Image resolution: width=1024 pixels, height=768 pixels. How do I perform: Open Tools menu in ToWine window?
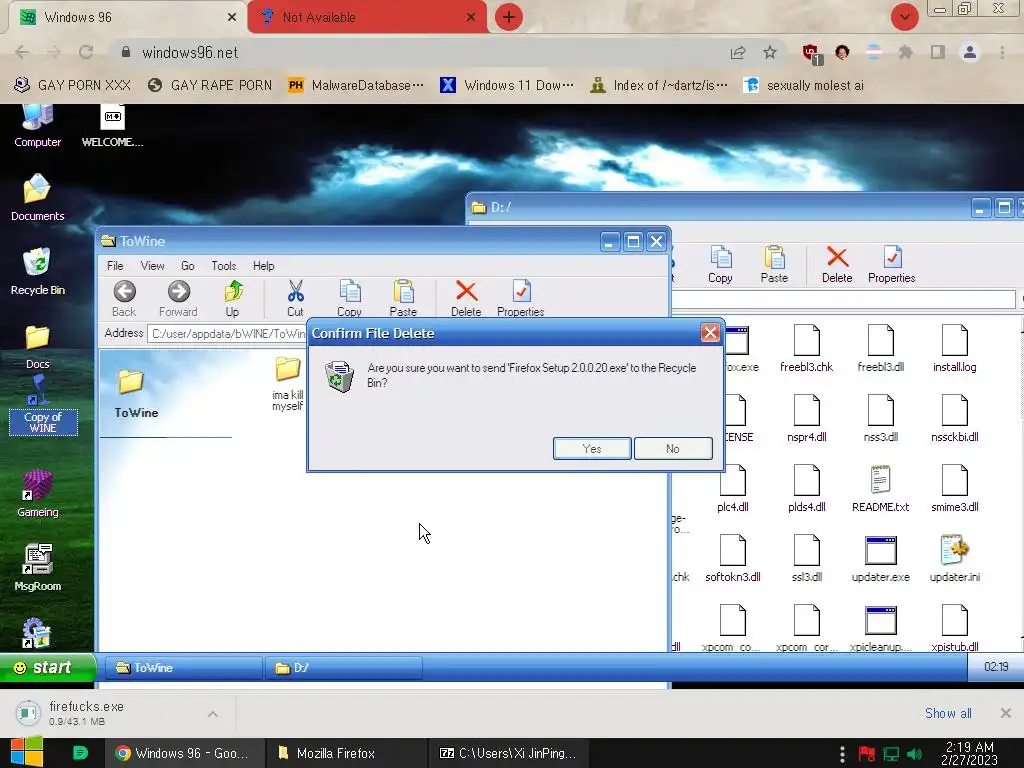click(x=223, y=266)
